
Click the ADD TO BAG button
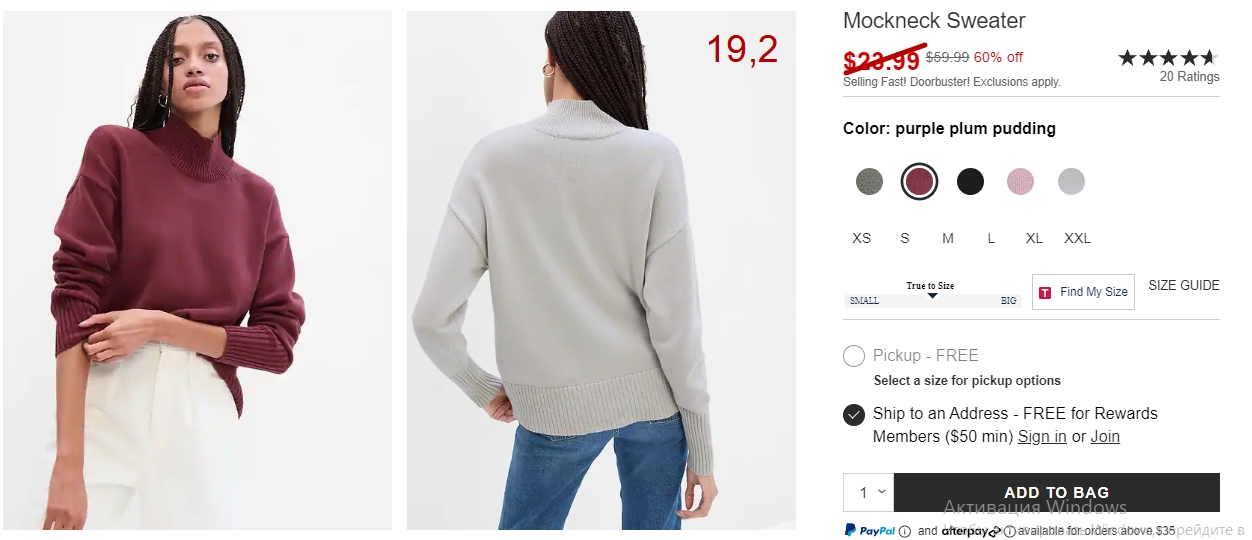pyautogui.click(x=1057, y=492)
